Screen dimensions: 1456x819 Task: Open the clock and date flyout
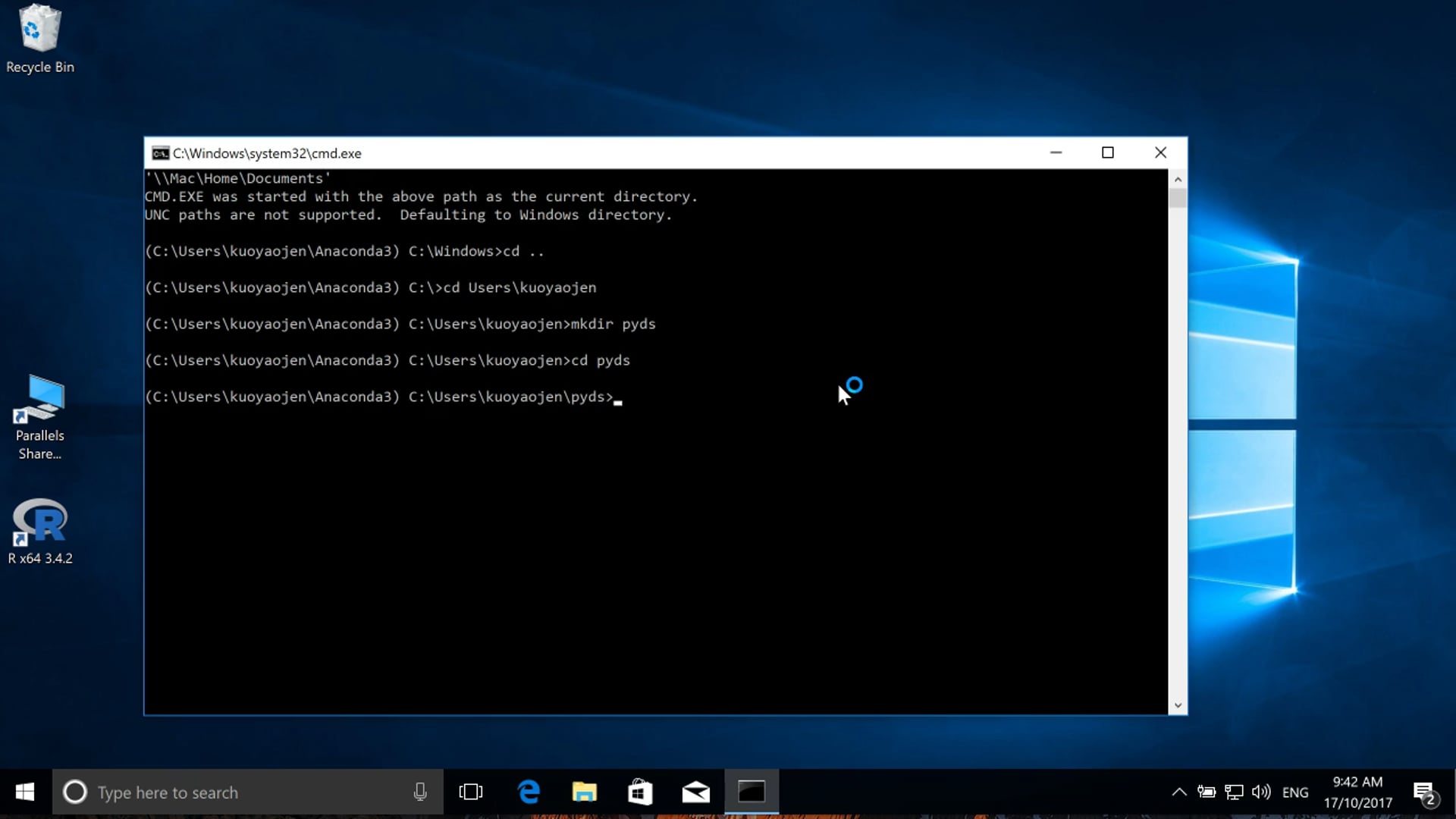pos(1357,792)
